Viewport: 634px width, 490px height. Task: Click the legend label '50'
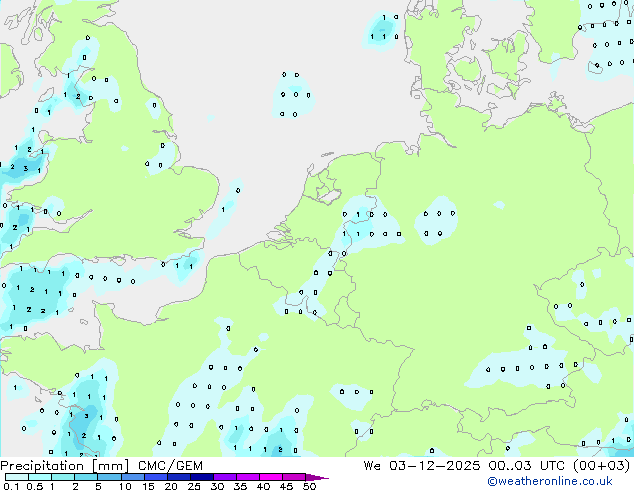[309, 486]
